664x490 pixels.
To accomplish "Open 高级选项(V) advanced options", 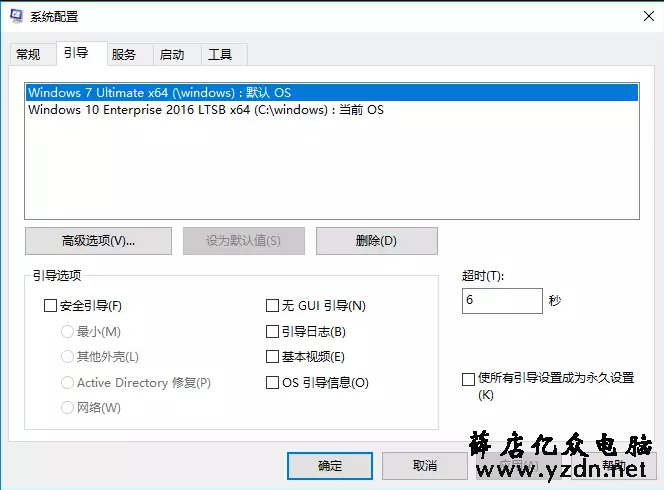I will click(x=98, y=241).
